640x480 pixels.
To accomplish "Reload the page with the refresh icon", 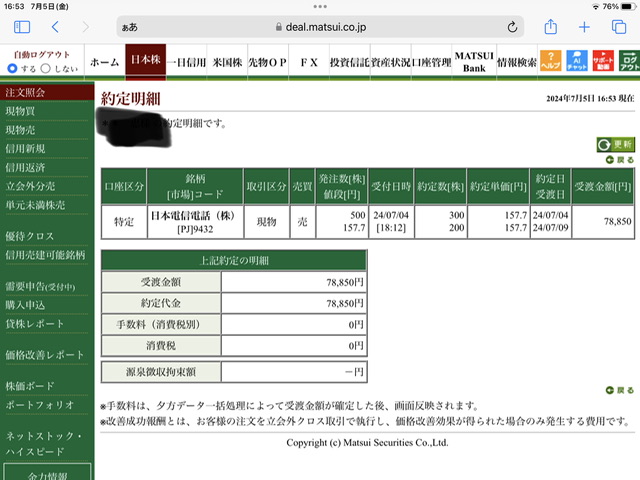I will click(512, 27).
